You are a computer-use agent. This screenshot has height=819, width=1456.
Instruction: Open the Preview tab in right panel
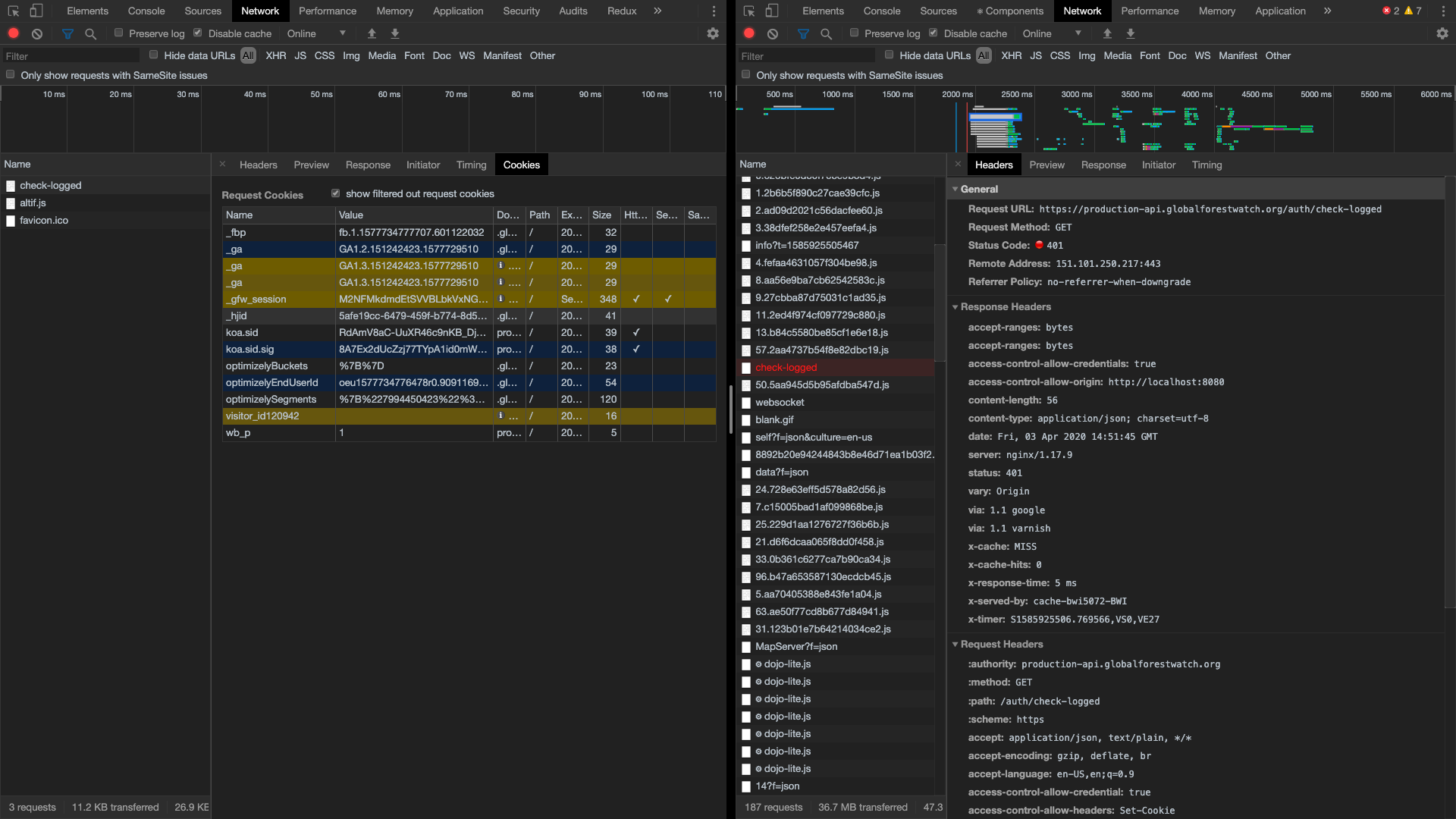[x=1046, y=165]
